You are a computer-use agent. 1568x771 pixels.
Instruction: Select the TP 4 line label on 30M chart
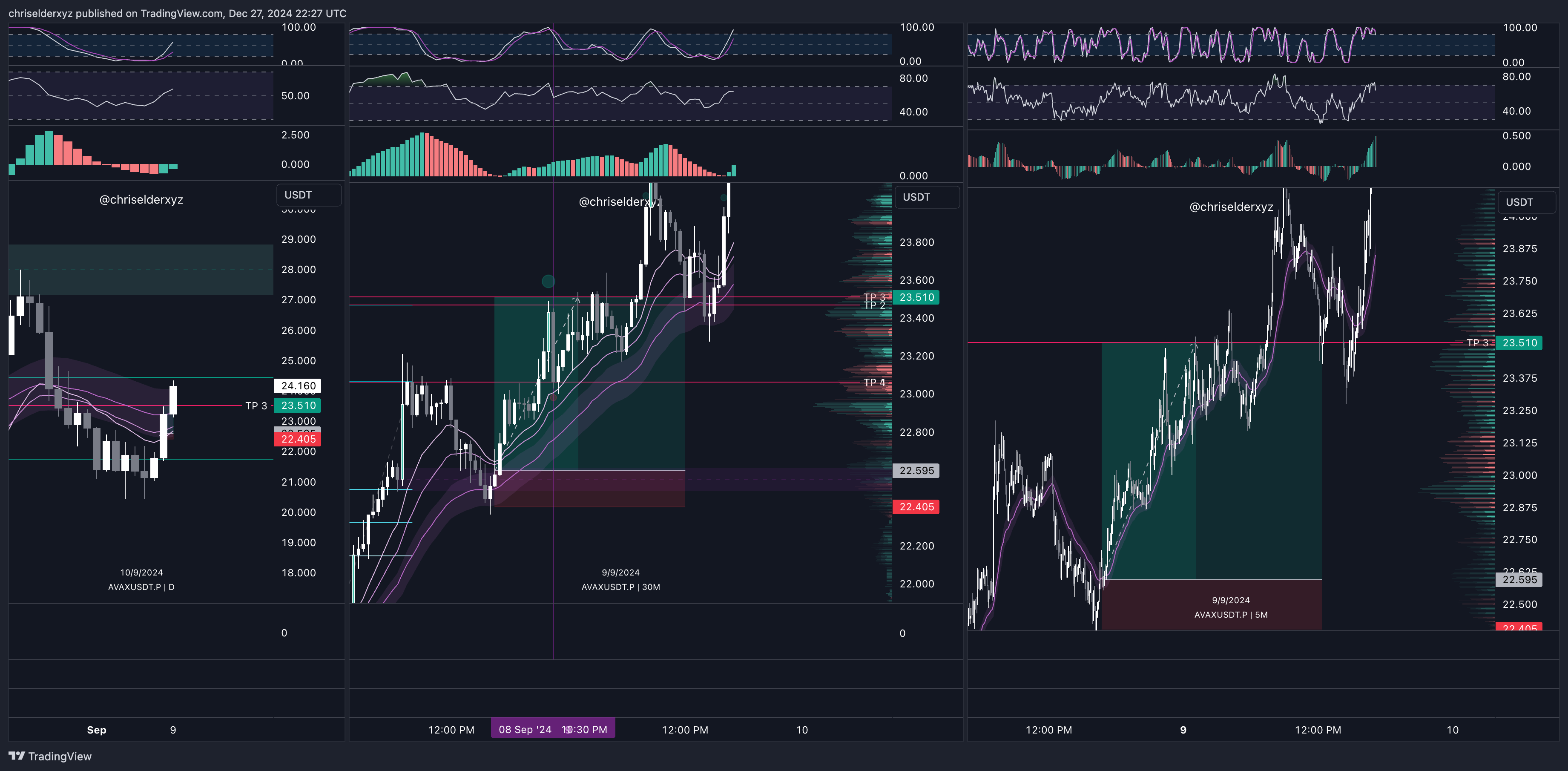[x=874, y=383]
